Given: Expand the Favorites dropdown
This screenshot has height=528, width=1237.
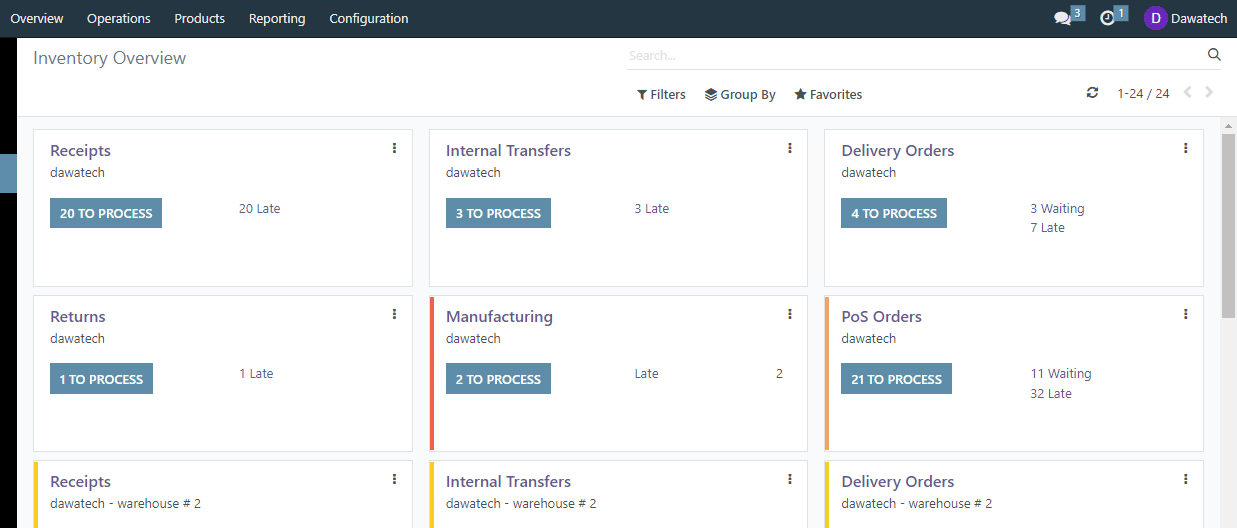Looking at the screenshot, I should click(828, 94).
